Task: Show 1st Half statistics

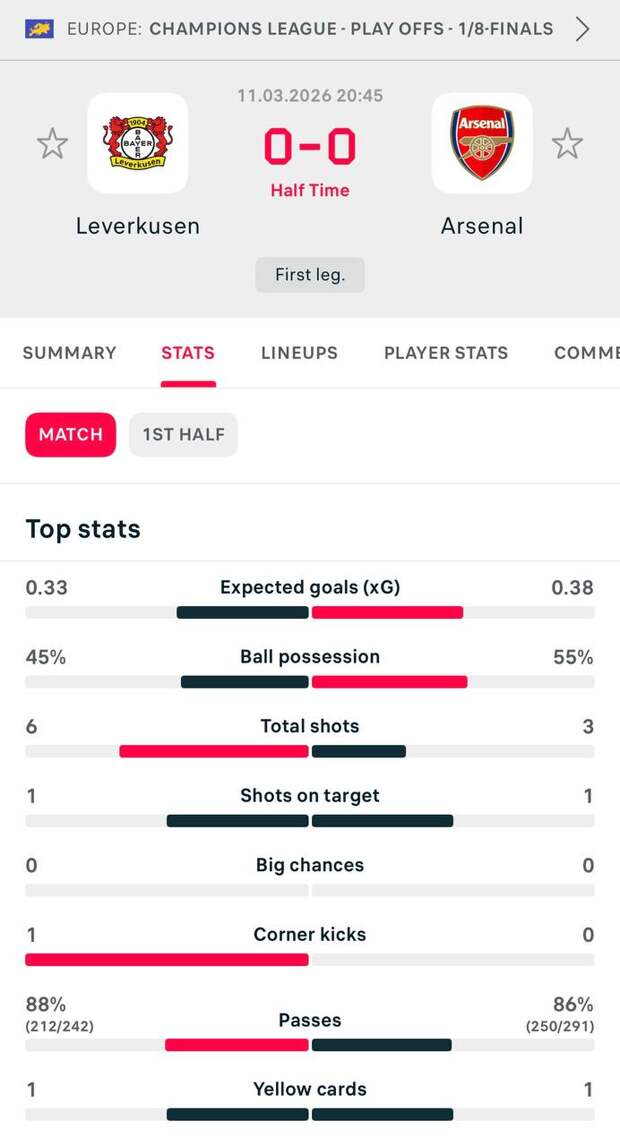Action: [183, 435]
